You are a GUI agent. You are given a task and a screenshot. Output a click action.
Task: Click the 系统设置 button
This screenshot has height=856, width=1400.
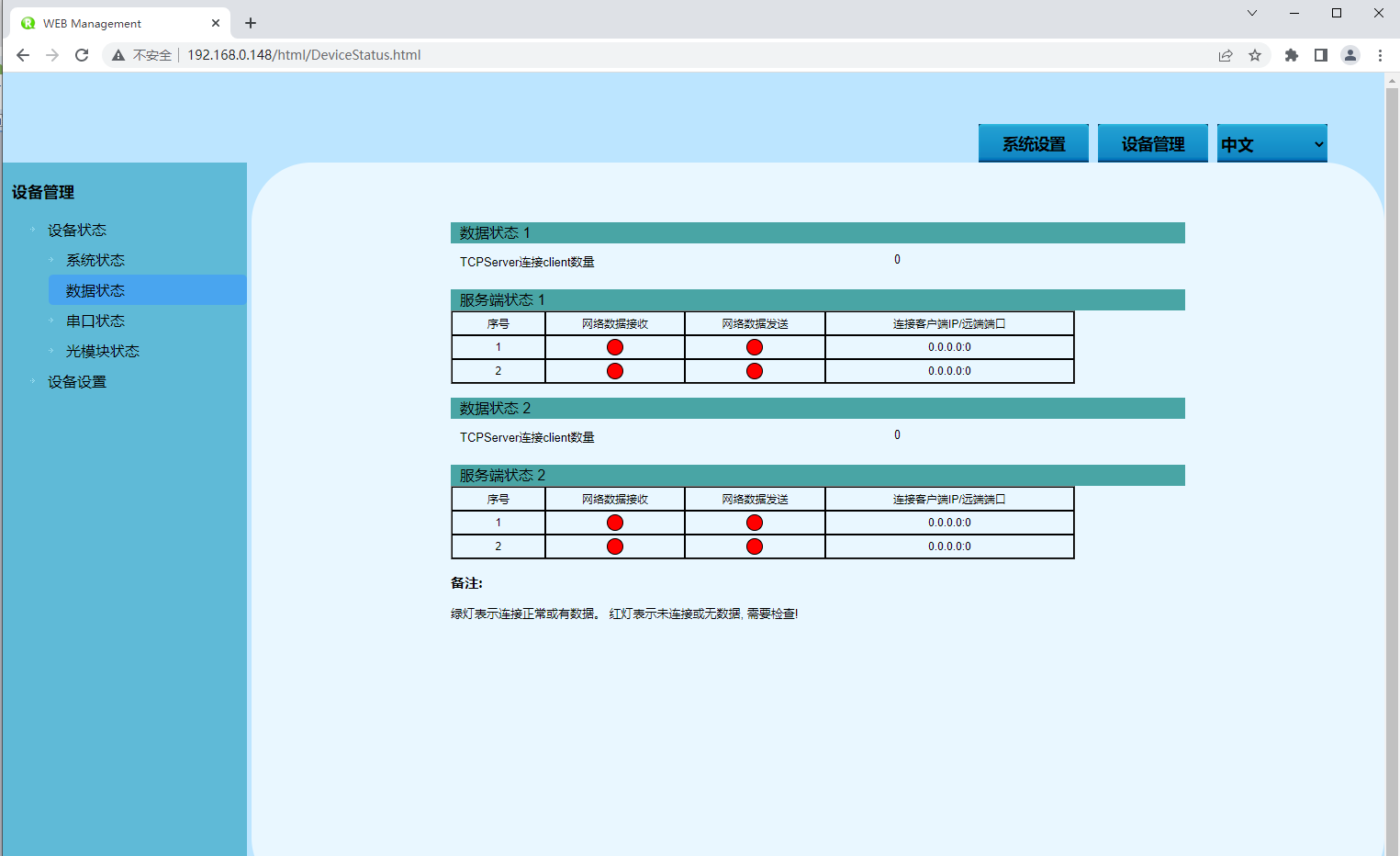(1033, 144)
